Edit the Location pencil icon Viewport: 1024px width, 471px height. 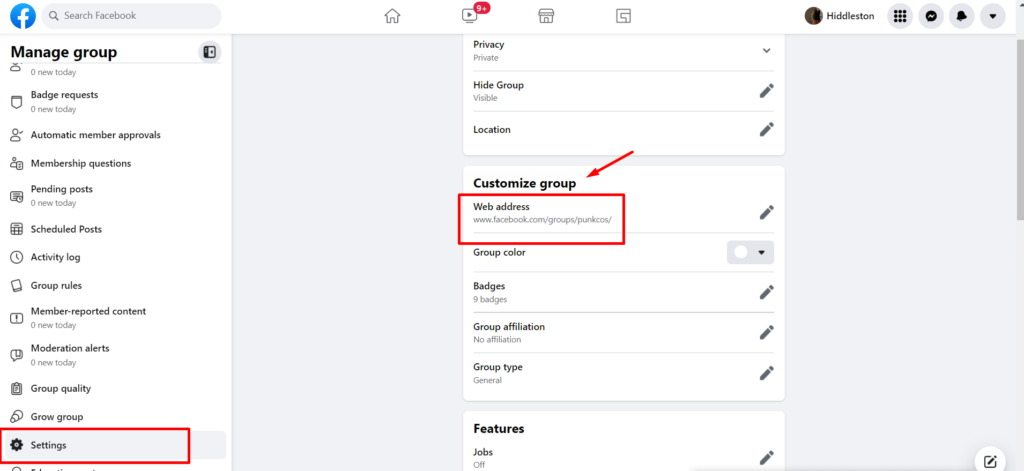(767, 129)
